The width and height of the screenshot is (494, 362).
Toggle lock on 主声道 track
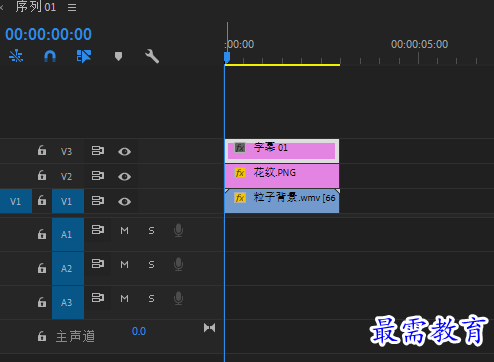[x=42, y=336]
